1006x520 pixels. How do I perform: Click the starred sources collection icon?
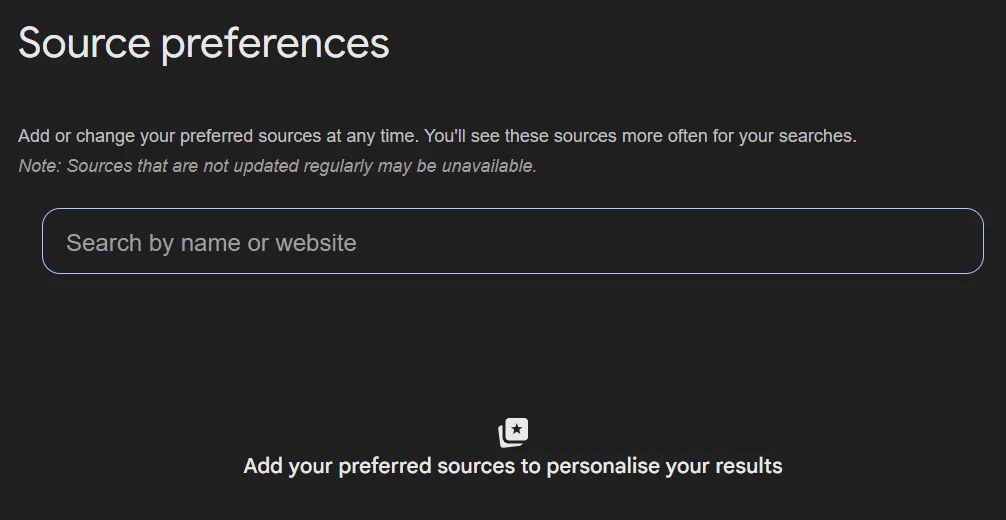click(x=513, y=433)
